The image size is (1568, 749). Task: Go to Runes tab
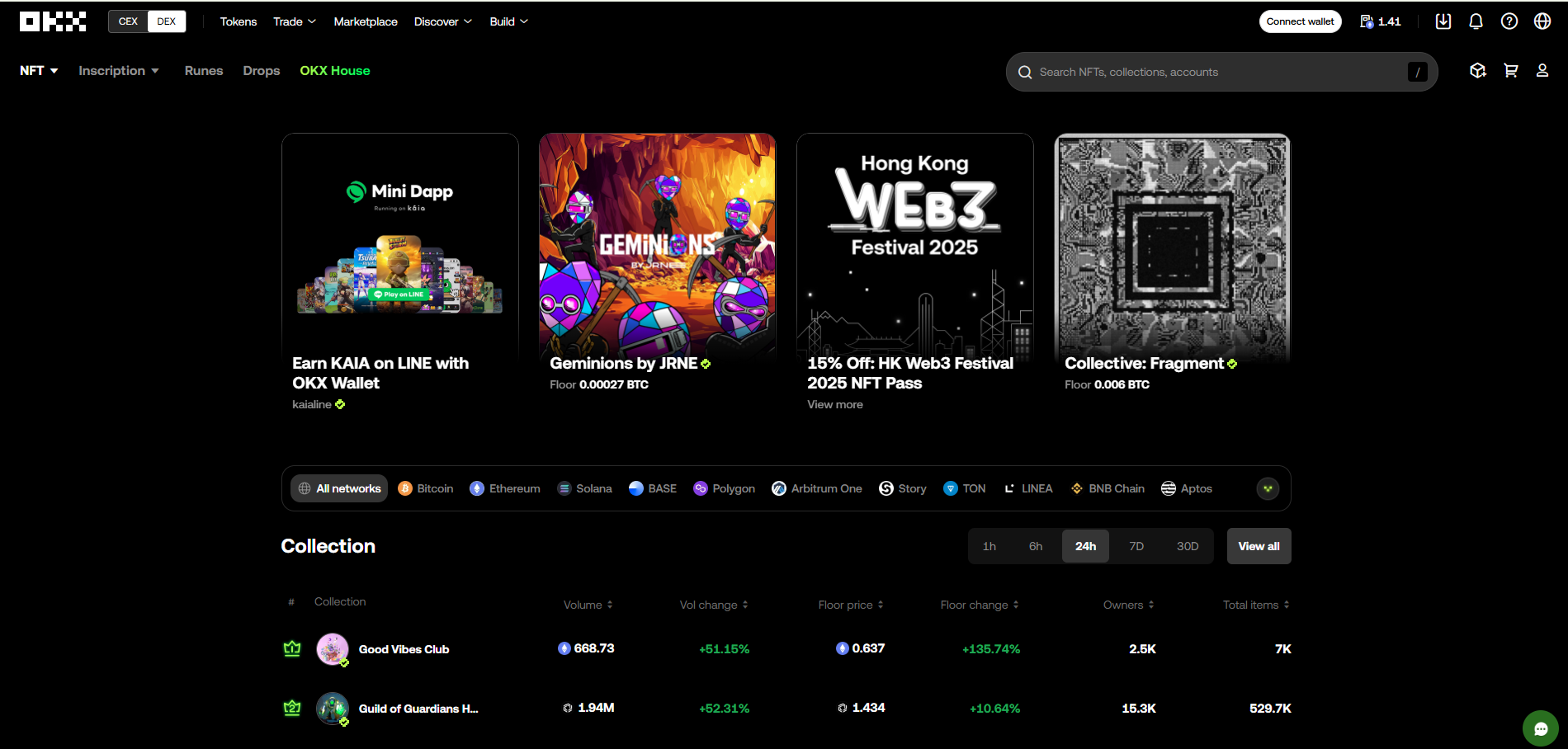[204, 71]
